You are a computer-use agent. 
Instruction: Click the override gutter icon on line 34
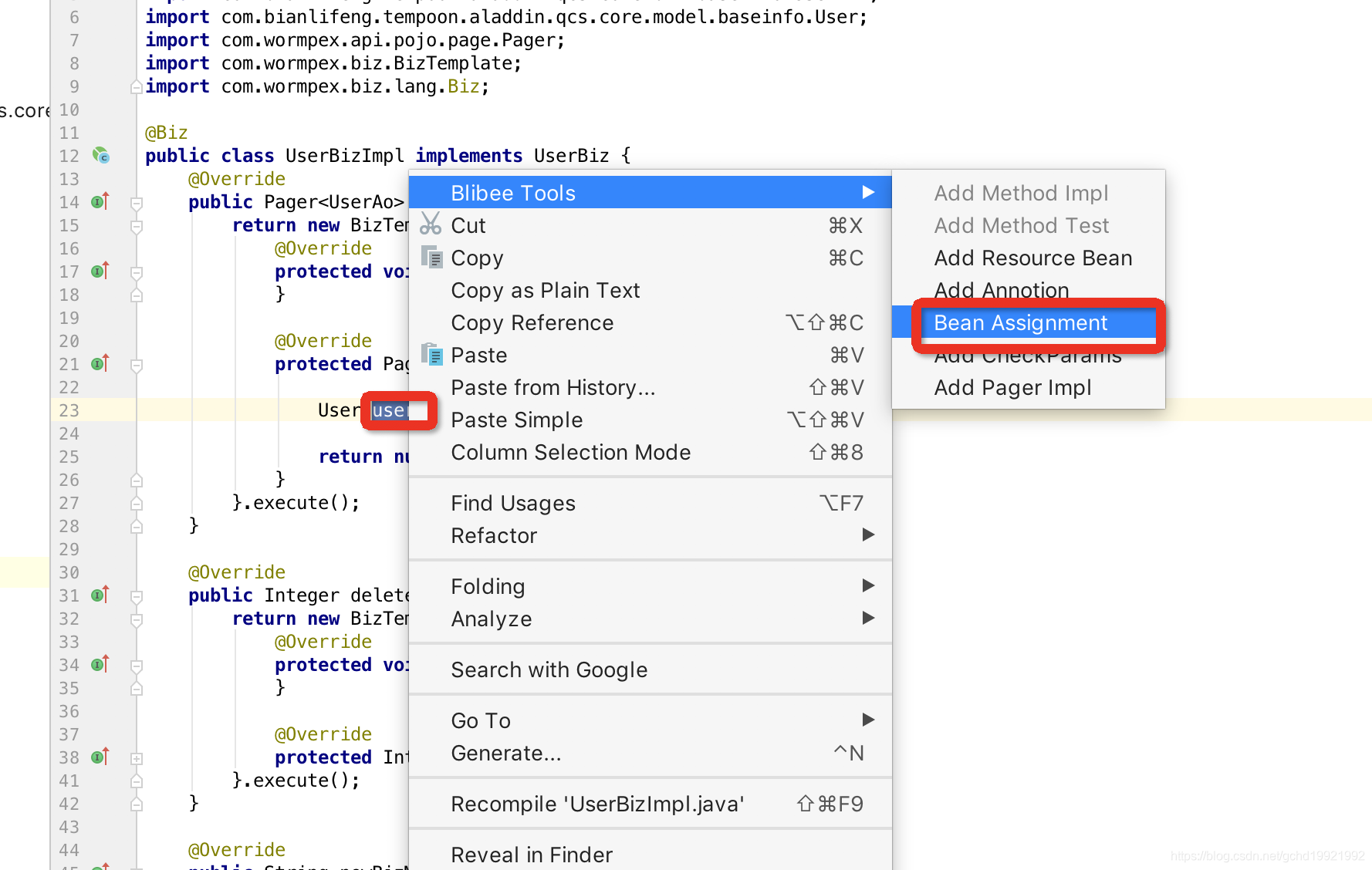pyautogui.click(x=100, y=665)
